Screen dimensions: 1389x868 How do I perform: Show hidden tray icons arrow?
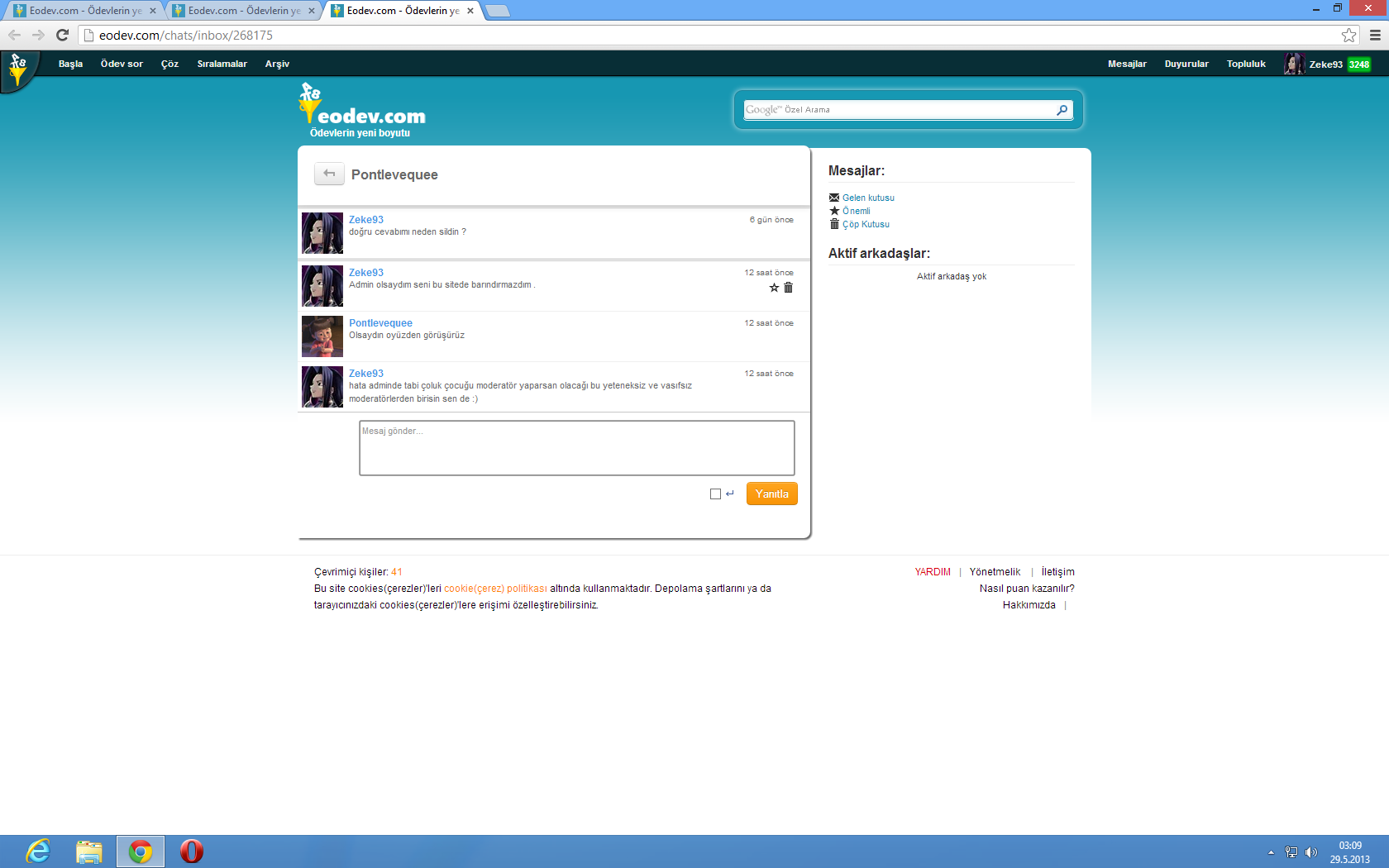[1272, 852]
